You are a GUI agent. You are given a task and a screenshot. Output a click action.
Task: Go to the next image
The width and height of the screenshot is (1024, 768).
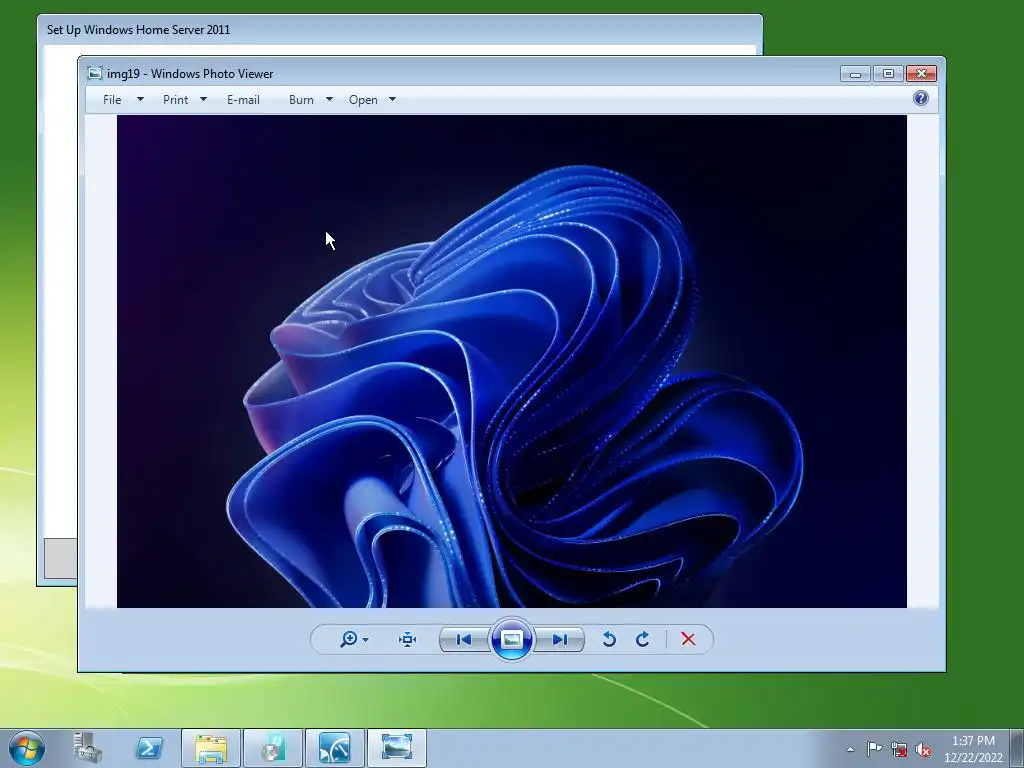click(560, 639)
